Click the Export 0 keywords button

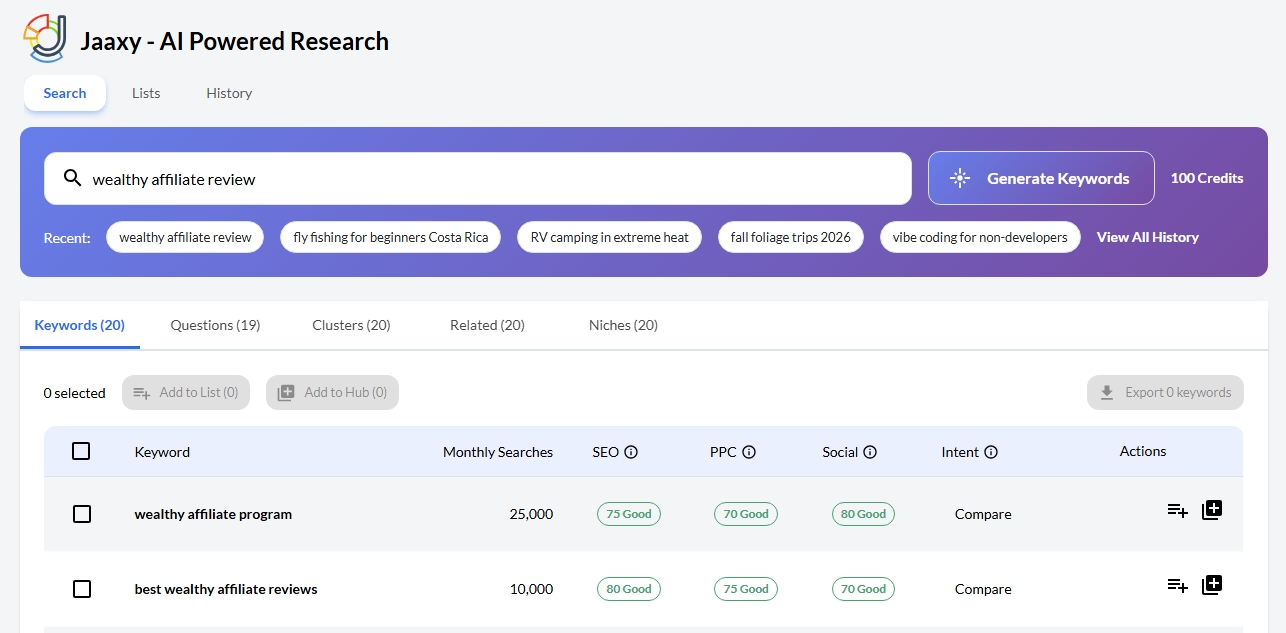(1165, 393)
